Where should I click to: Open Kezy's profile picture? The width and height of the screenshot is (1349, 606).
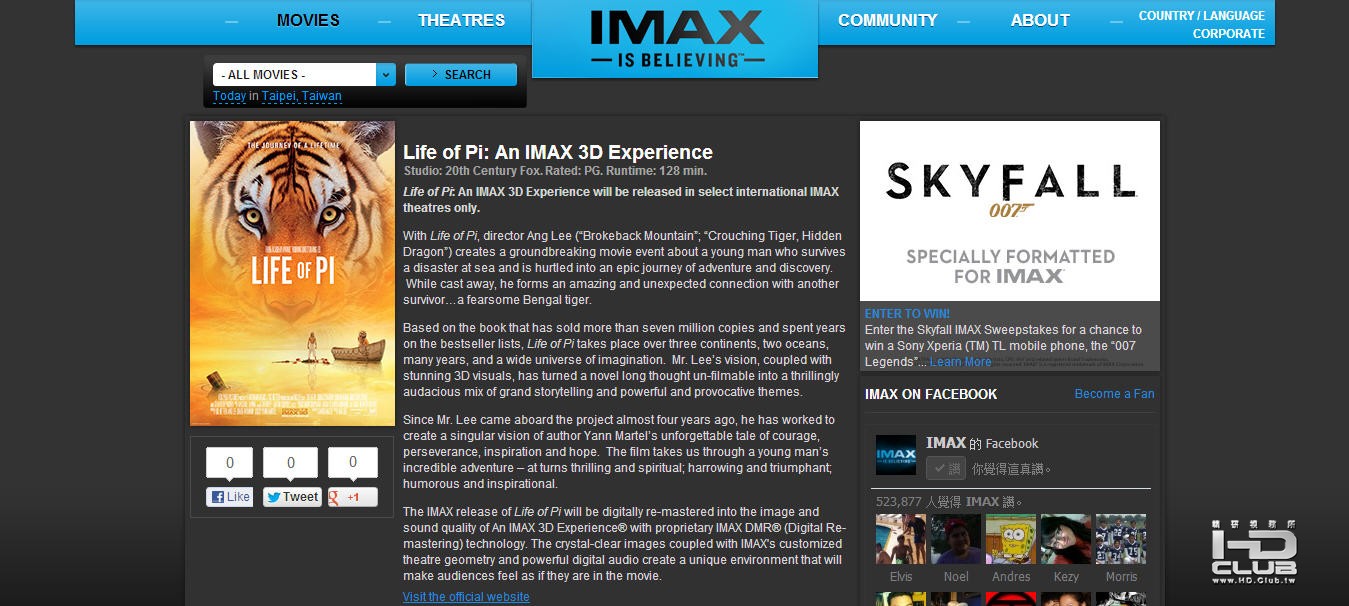tap(1066, 540)
